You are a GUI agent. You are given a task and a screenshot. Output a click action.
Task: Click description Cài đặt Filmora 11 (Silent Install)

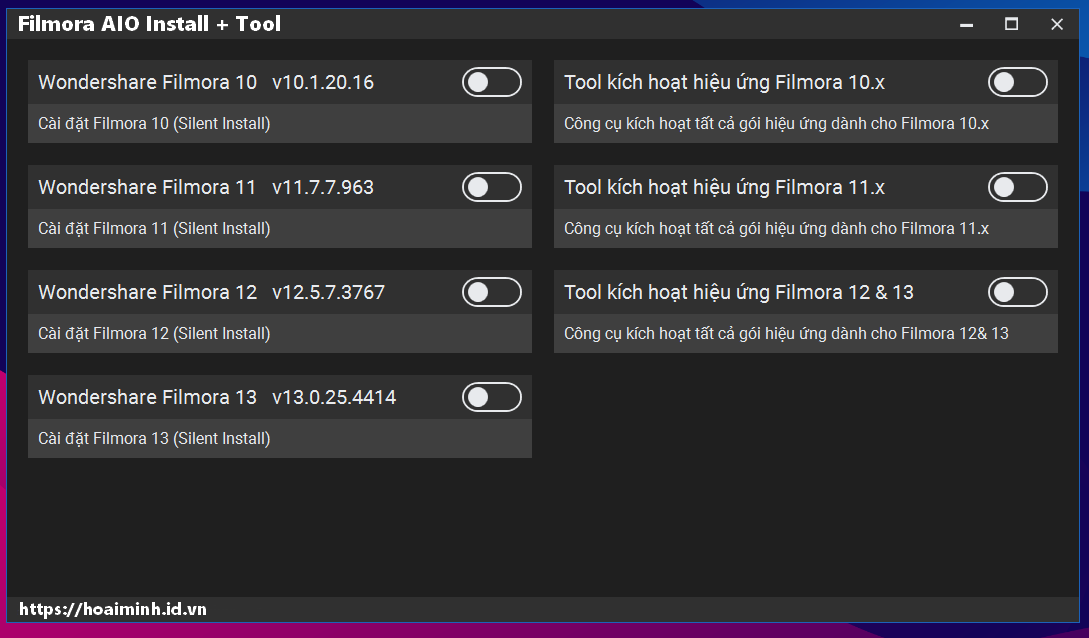tap(154, 228)
